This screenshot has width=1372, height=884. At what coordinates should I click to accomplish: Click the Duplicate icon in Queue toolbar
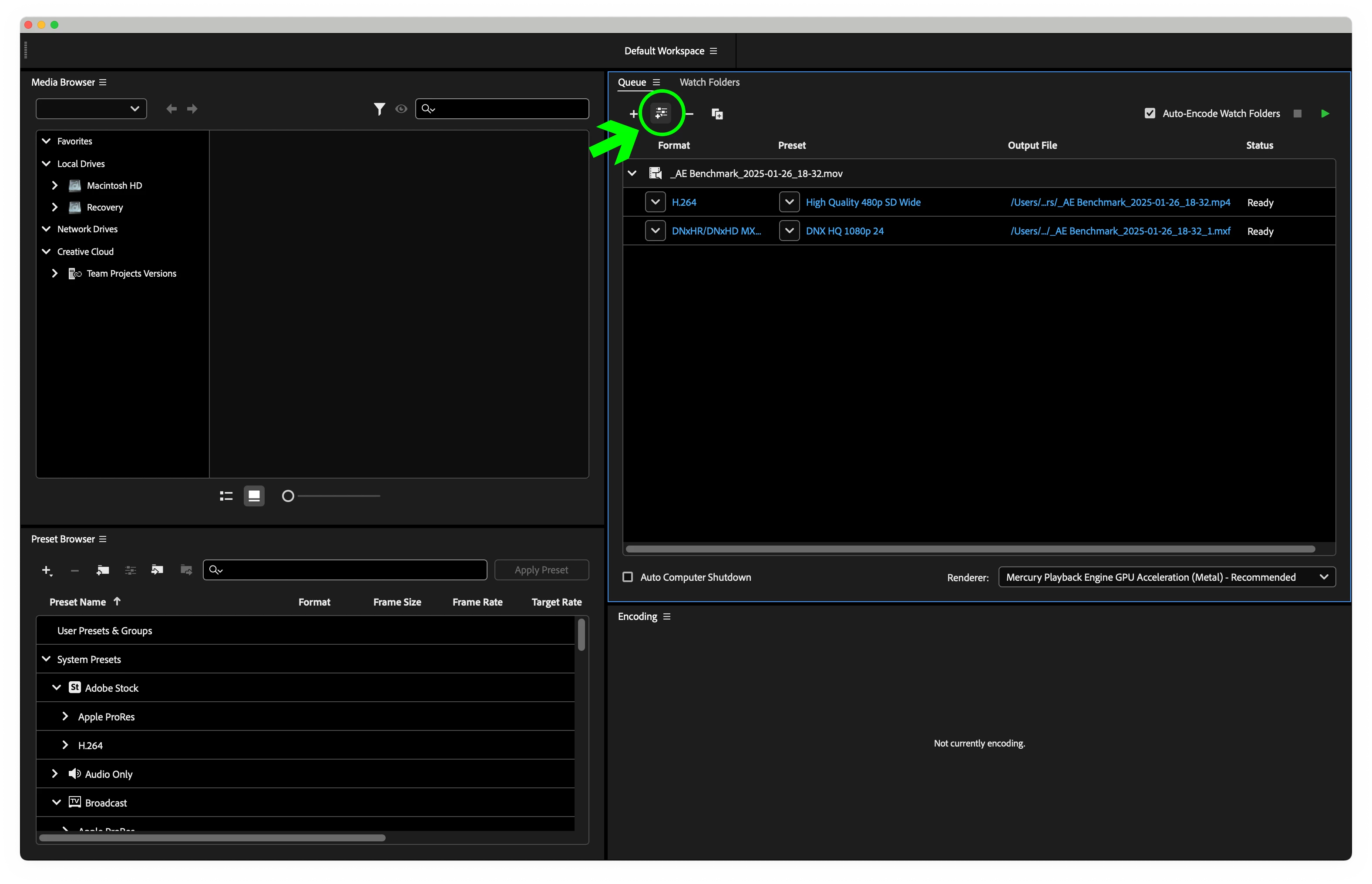[x=717, y=114]
